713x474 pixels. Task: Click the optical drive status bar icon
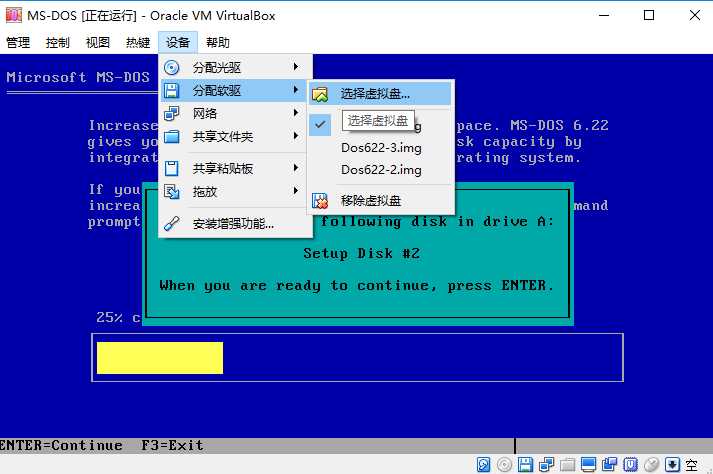504,464
